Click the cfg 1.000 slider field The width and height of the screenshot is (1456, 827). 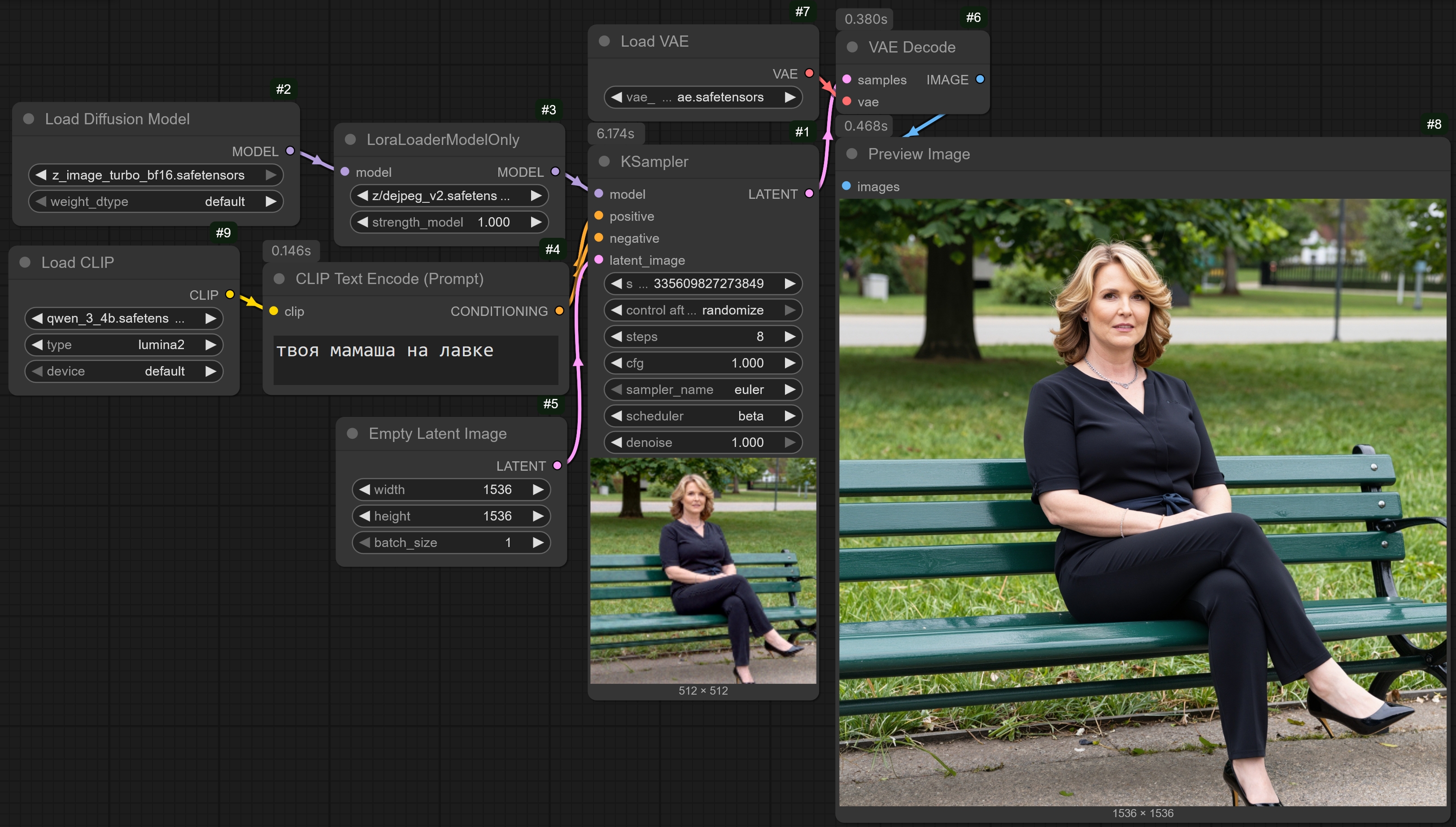pos(703,363)
